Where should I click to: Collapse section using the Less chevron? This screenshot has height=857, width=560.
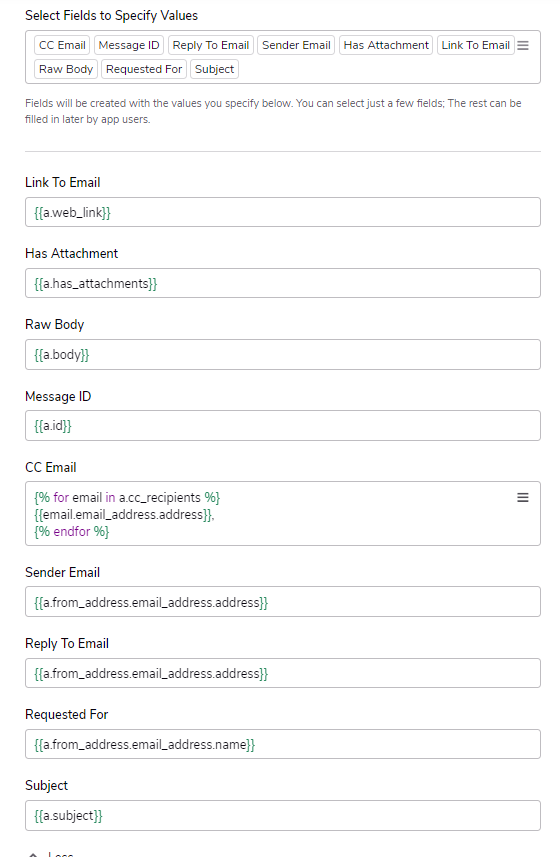point(33,854)
